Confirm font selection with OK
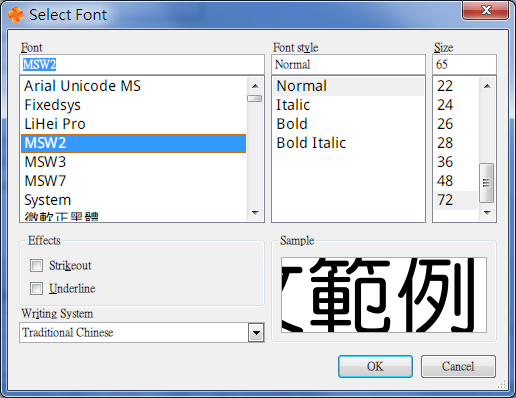Viewport: 516px width, 398px height. point(375,366)
